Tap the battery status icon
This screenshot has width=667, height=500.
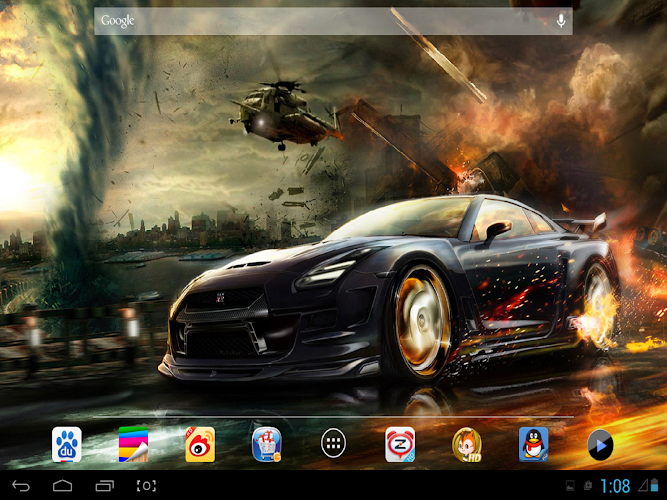[654, 486]
